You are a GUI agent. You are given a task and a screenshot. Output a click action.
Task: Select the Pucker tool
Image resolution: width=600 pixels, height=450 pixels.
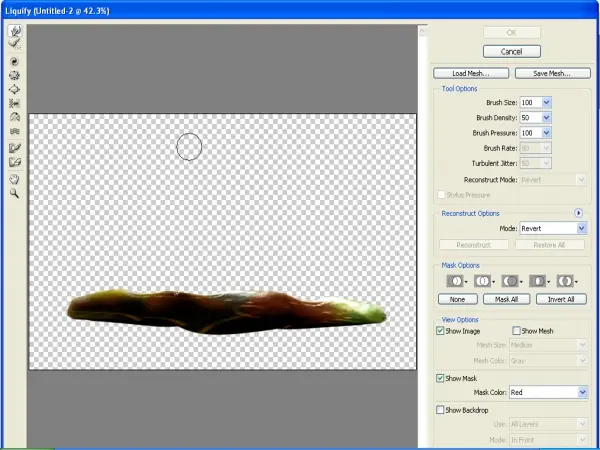click(15, 75)
